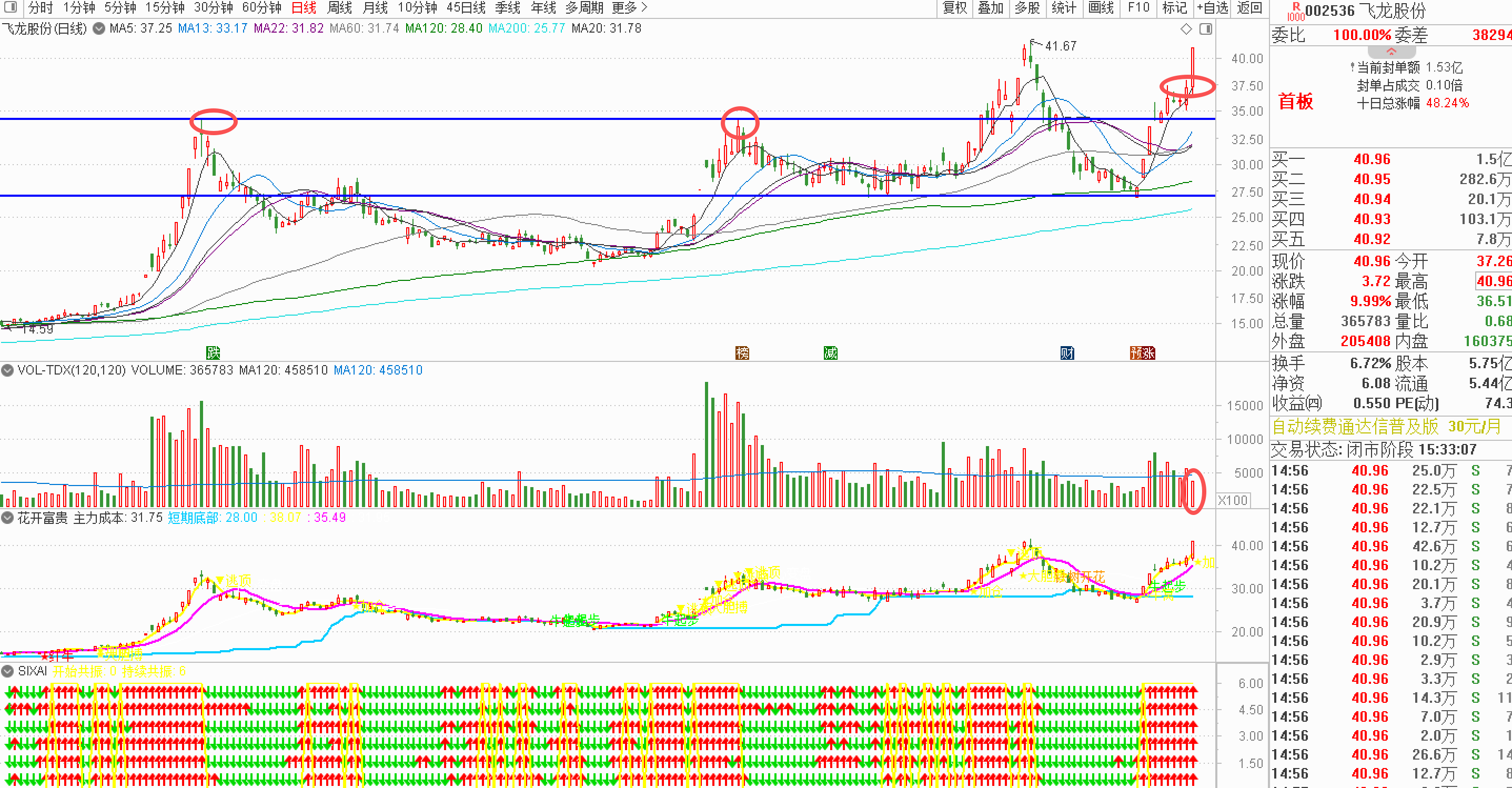1512x788 pixels.
Task: Click the 预涨 event marker
Action: (x=1142, y=352)
